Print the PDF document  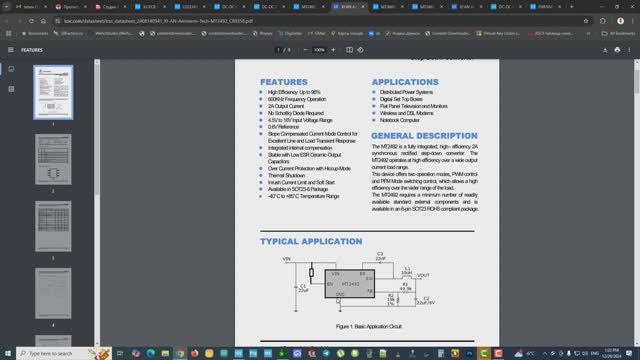coord(617,50)
